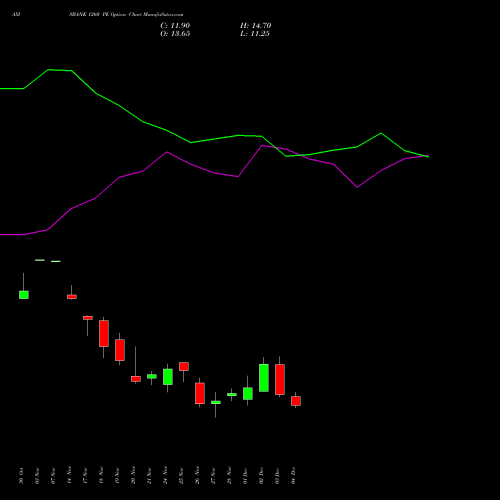The image size is (500, 500).
Task: Select the 07 Nov date label
Action: (53, 476)
